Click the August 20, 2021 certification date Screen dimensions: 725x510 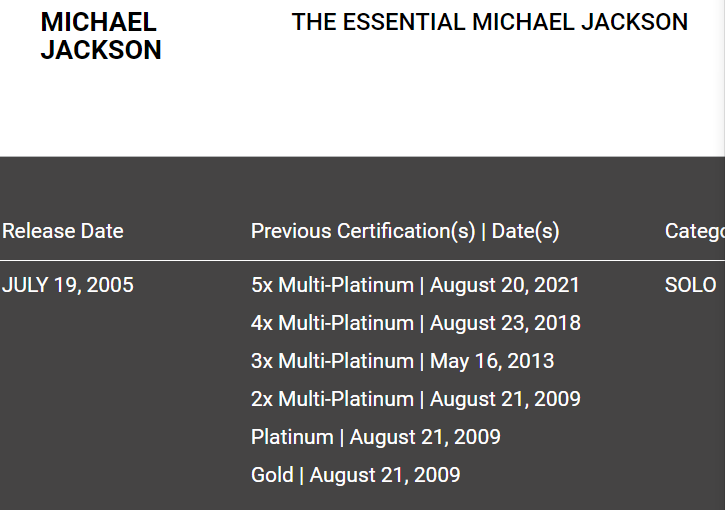[x=505, y=285]
